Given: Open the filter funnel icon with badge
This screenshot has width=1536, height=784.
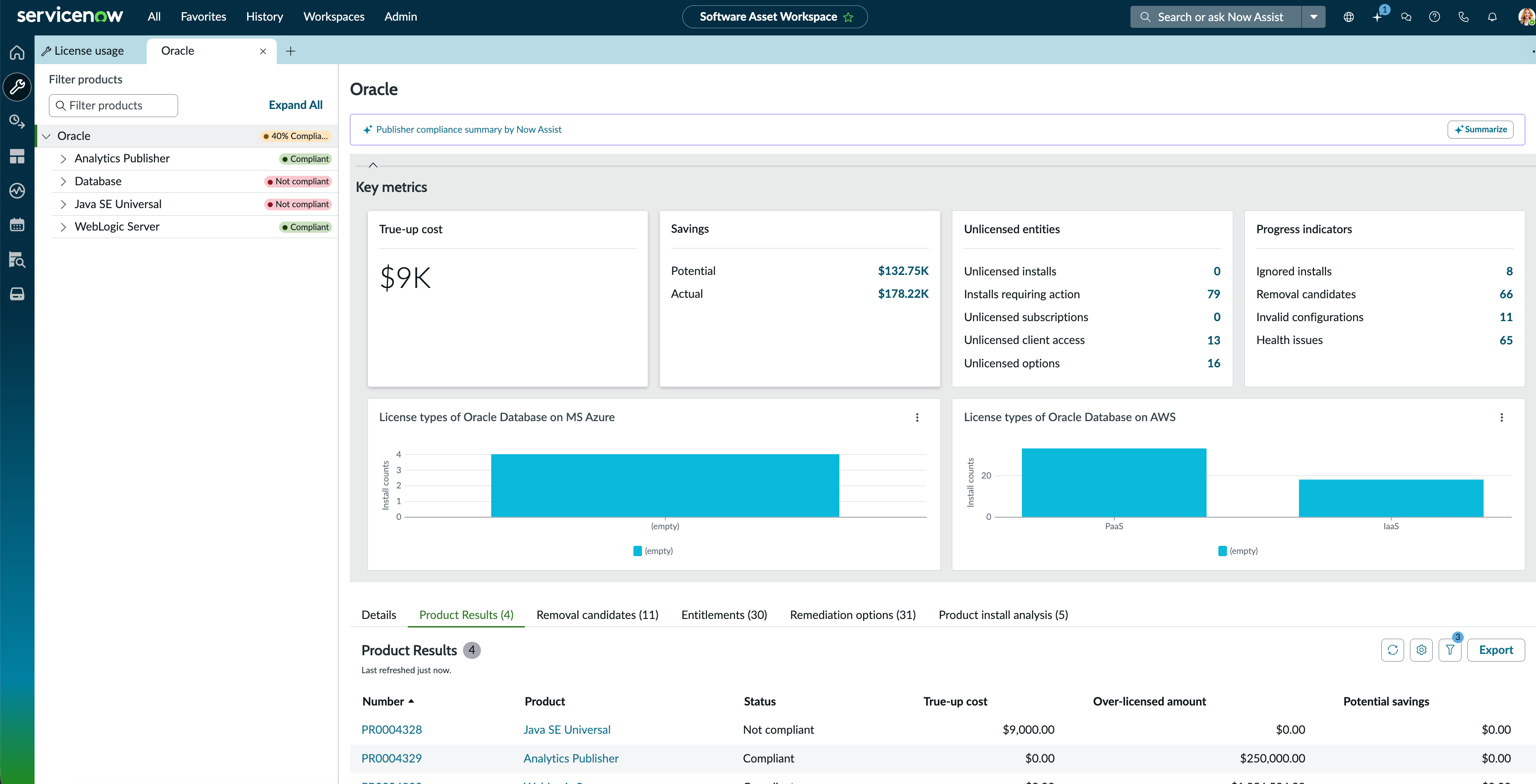Looking at the screenshot, I should [x=1450, y=650].
